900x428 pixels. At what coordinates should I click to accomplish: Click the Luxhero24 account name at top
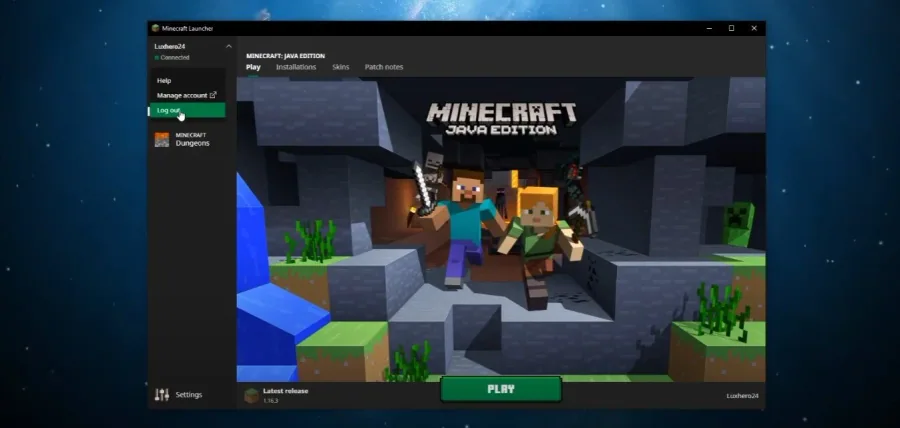(169, 46)
